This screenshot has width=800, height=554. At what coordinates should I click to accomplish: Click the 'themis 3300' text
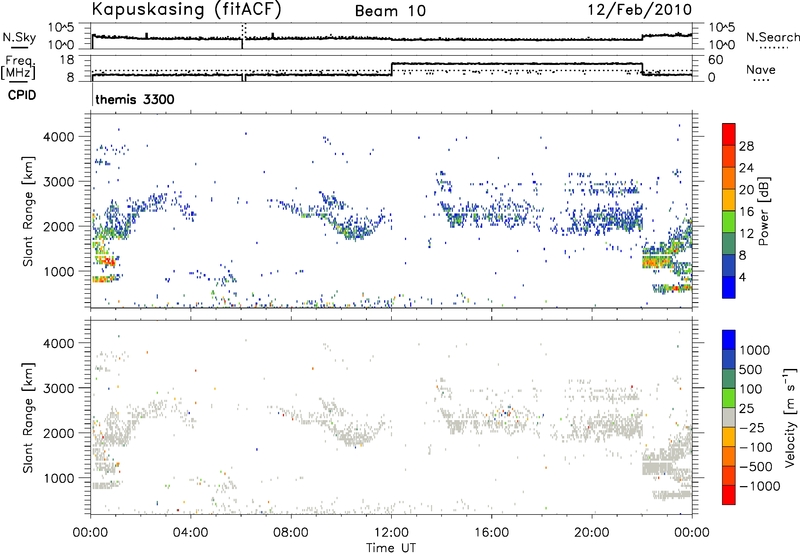(135, 99)
